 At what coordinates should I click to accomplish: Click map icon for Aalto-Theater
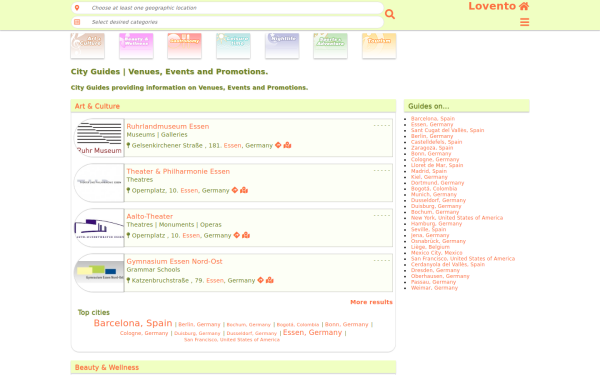pyautogui.click(x=246, y=235)
